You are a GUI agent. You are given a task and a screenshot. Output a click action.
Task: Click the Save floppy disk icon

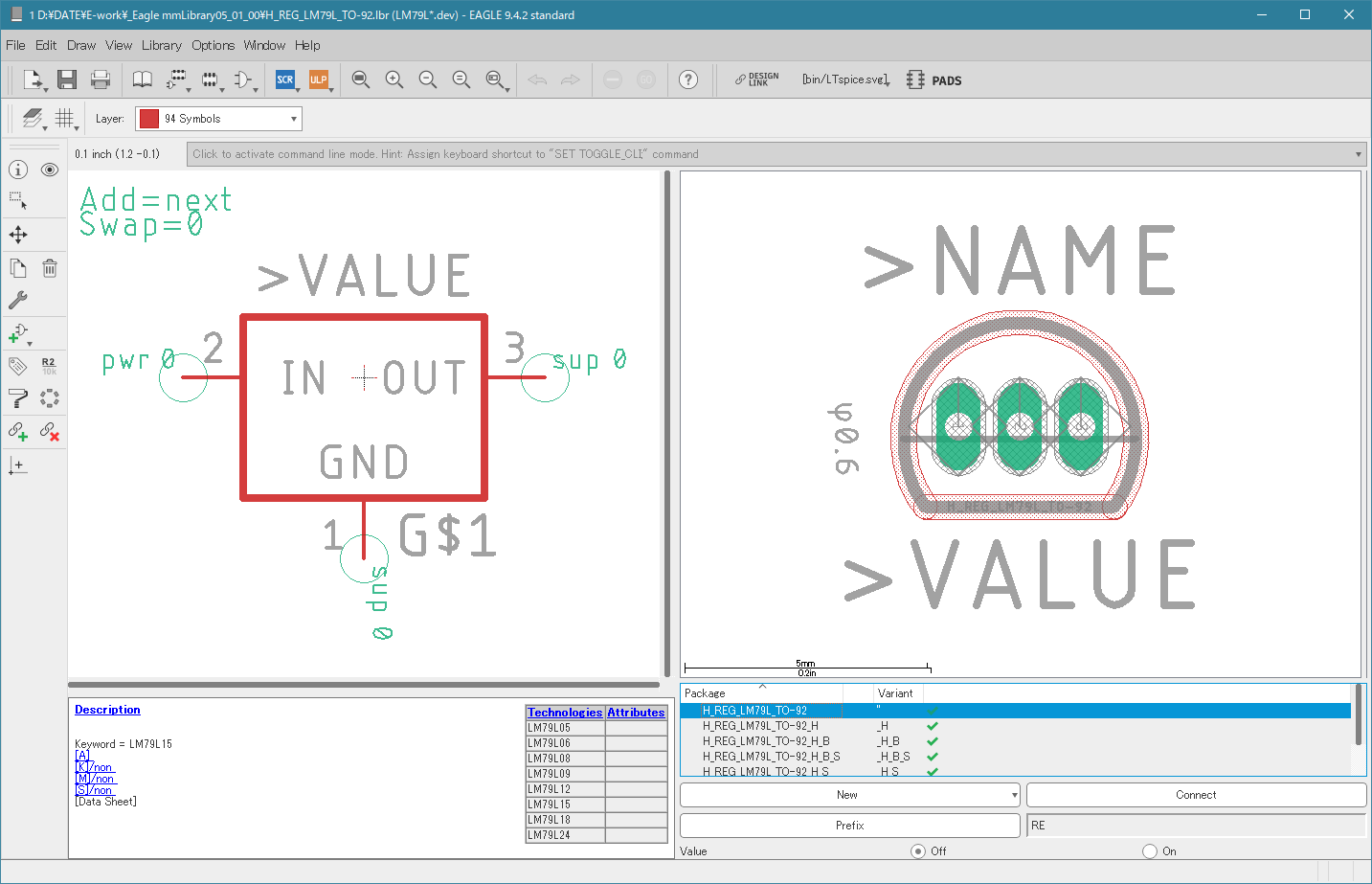[66, 79]
